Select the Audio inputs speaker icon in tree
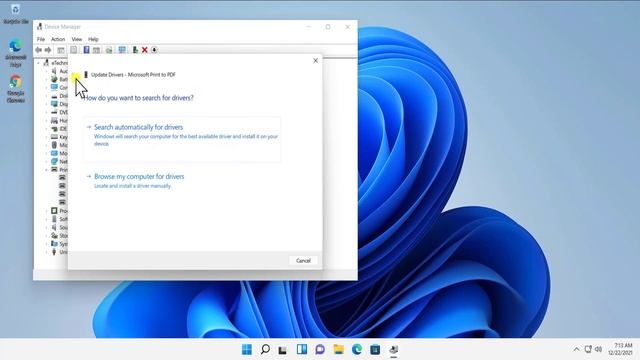640x360 pixels. [x=54, y=71]
